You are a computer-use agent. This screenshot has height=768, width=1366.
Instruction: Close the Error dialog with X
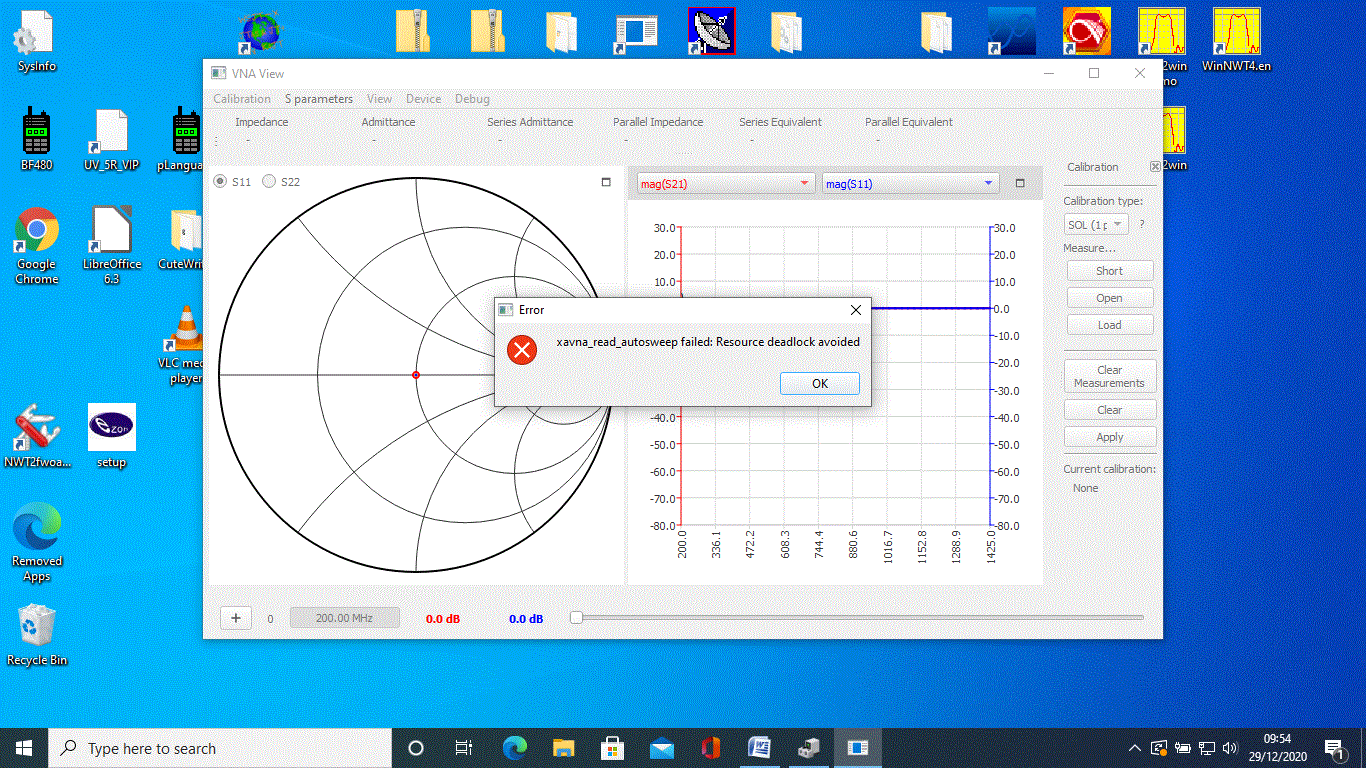(x=855, y=310)
